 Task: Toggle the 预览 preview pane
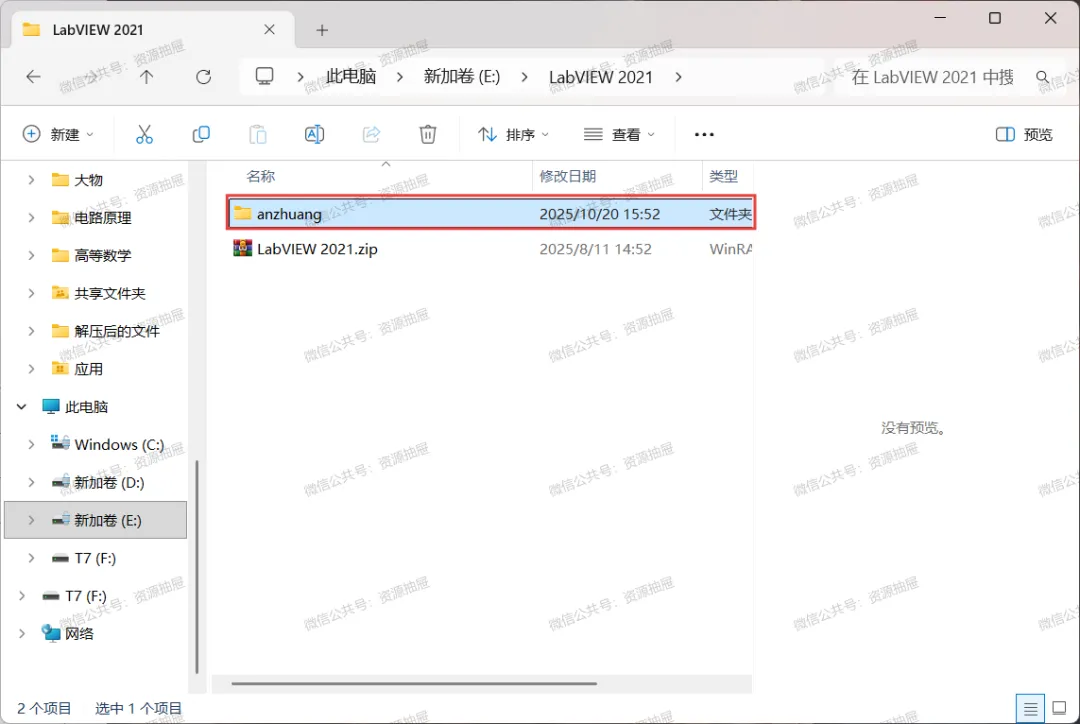[x=1024, y=134]
